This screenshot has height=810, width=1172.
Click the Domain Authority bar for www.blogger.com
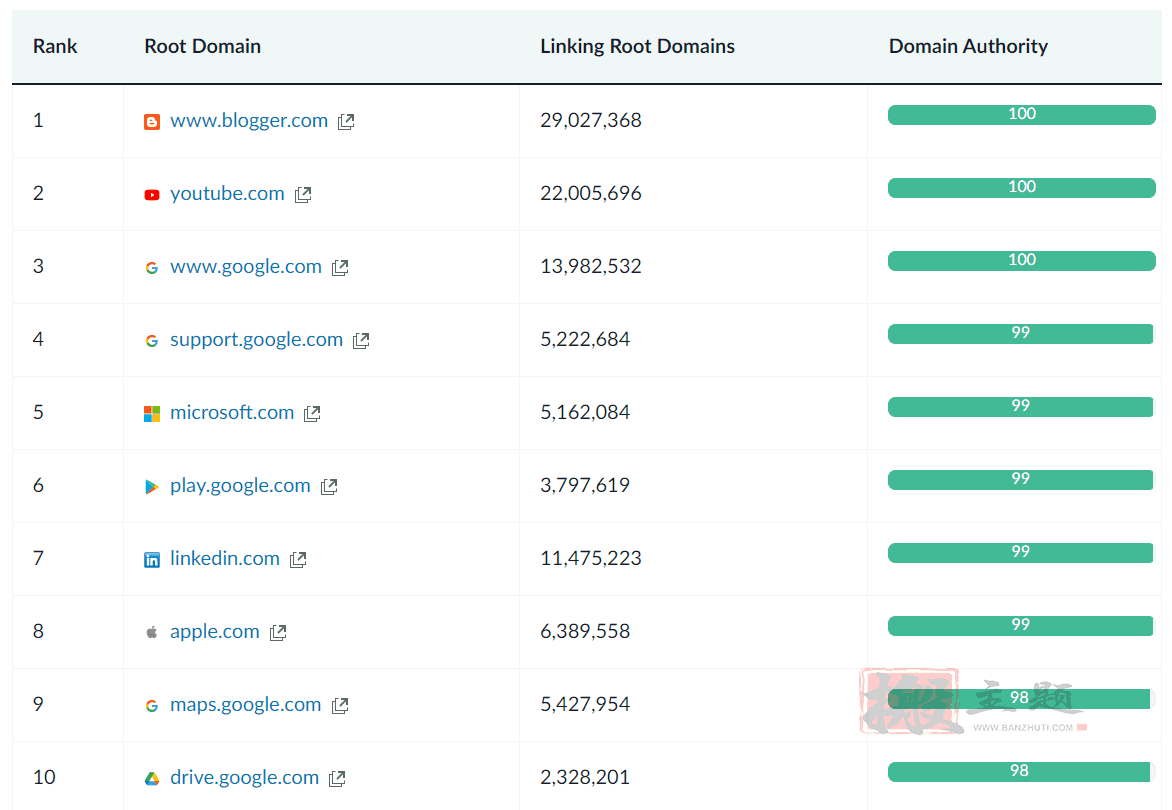tap(1022, 114)
